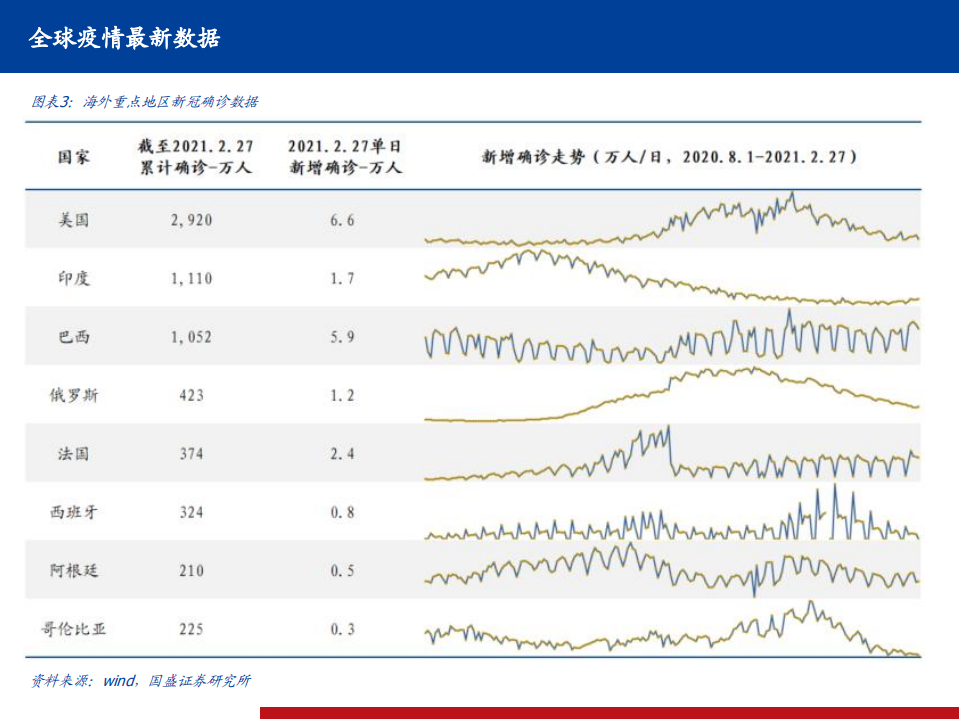The image size is (959, 719).
Task: Select the 6.6 daily new cases figure
Action: [343, 221]
